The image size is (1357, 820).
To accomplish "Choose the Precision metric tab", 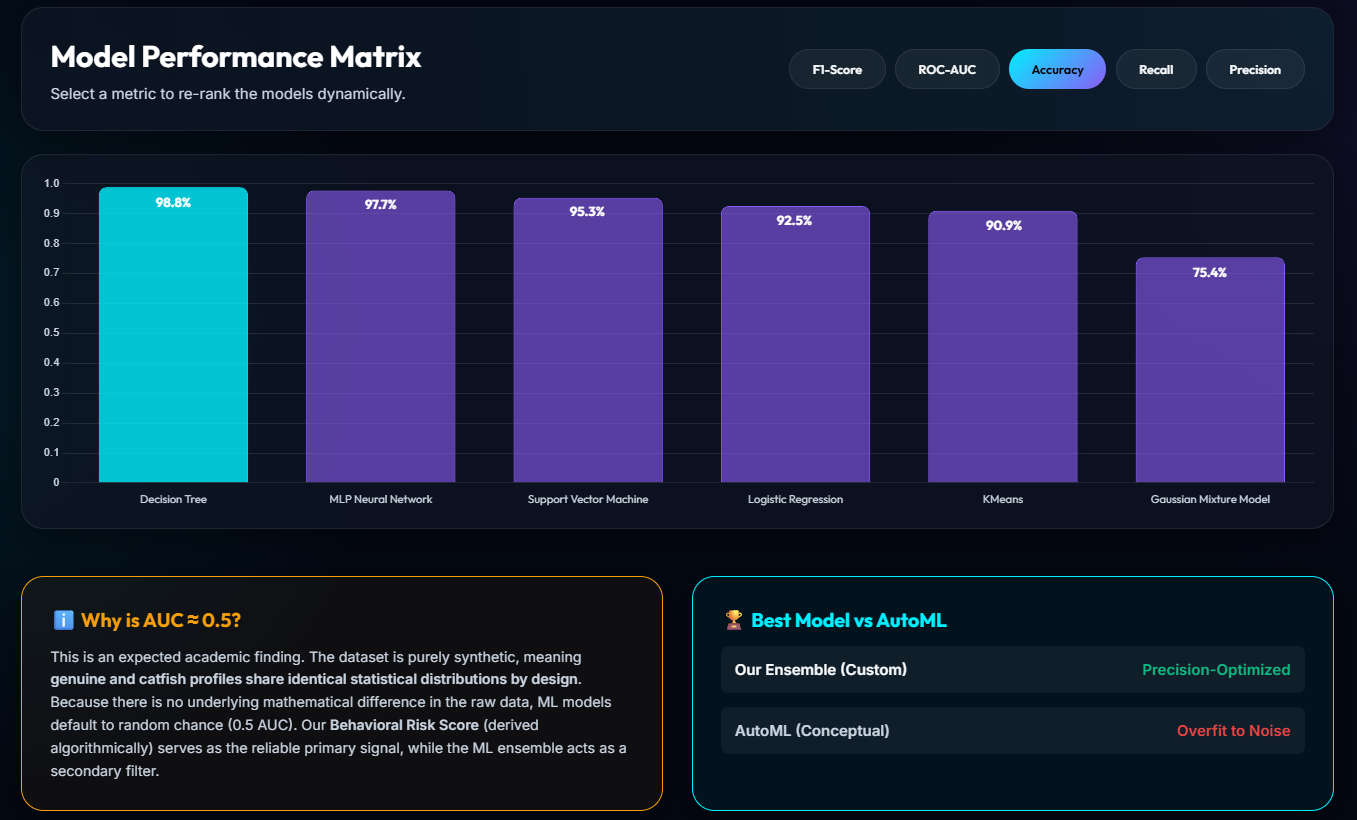I will coord(1255,70).
